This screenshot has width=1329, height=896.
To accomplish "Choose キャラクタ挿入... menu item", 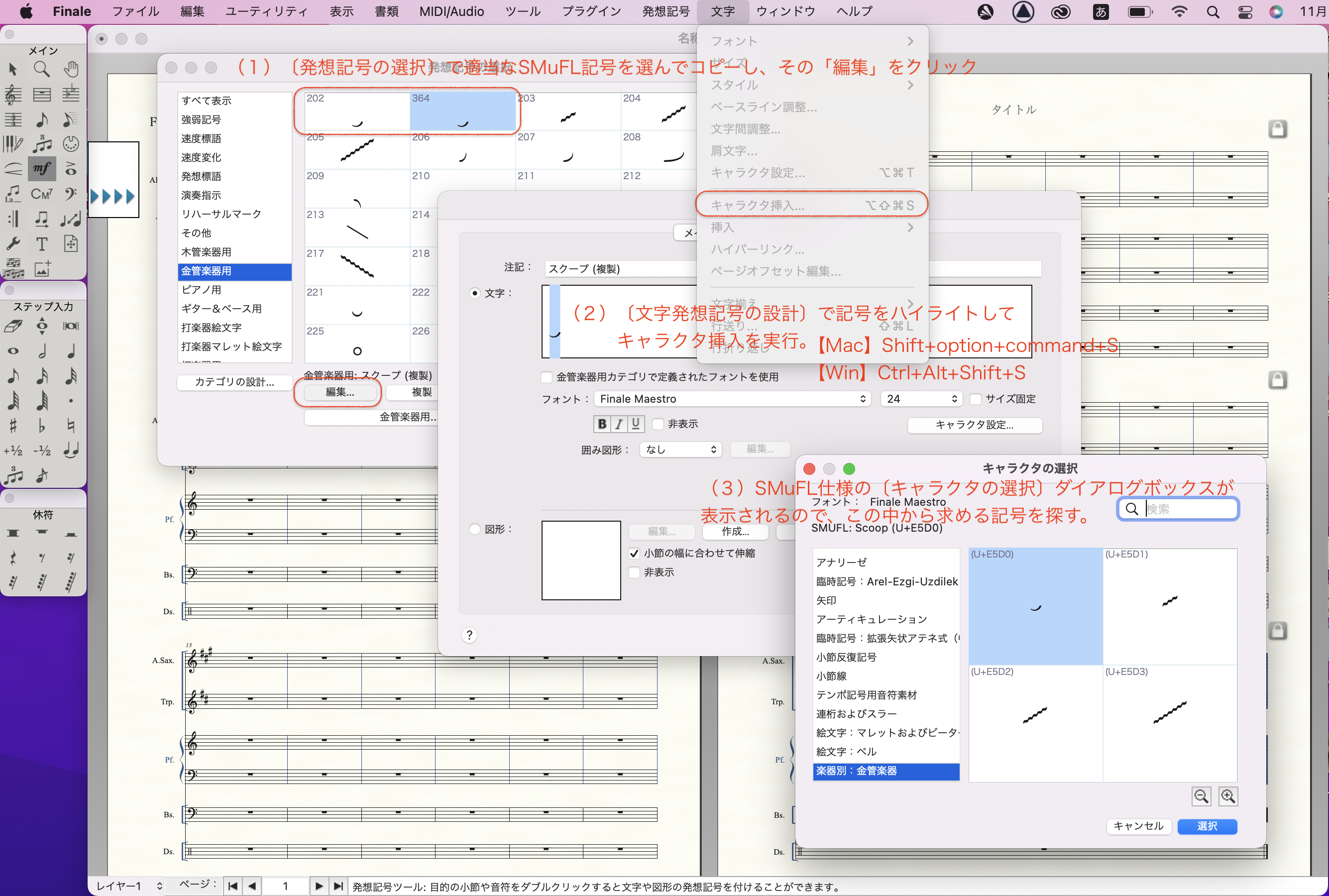I will [811, 205].
